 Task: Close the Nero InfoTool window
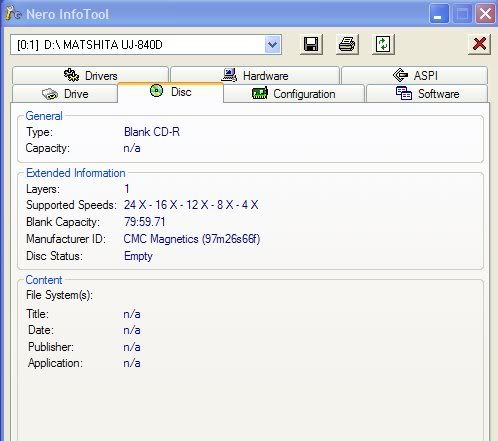485,14
